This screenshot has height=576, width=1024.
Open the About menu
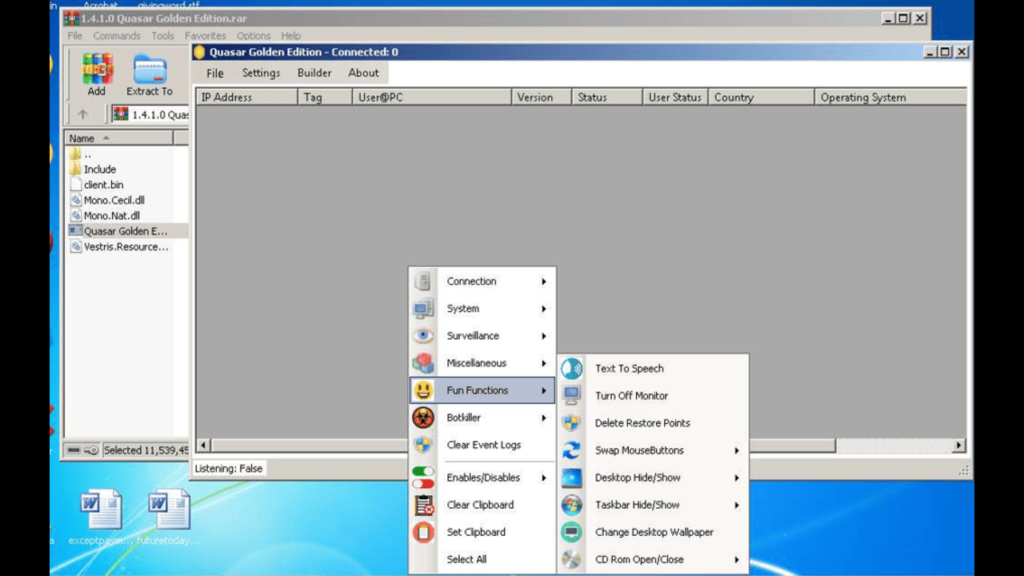click(x=363, y=73)
